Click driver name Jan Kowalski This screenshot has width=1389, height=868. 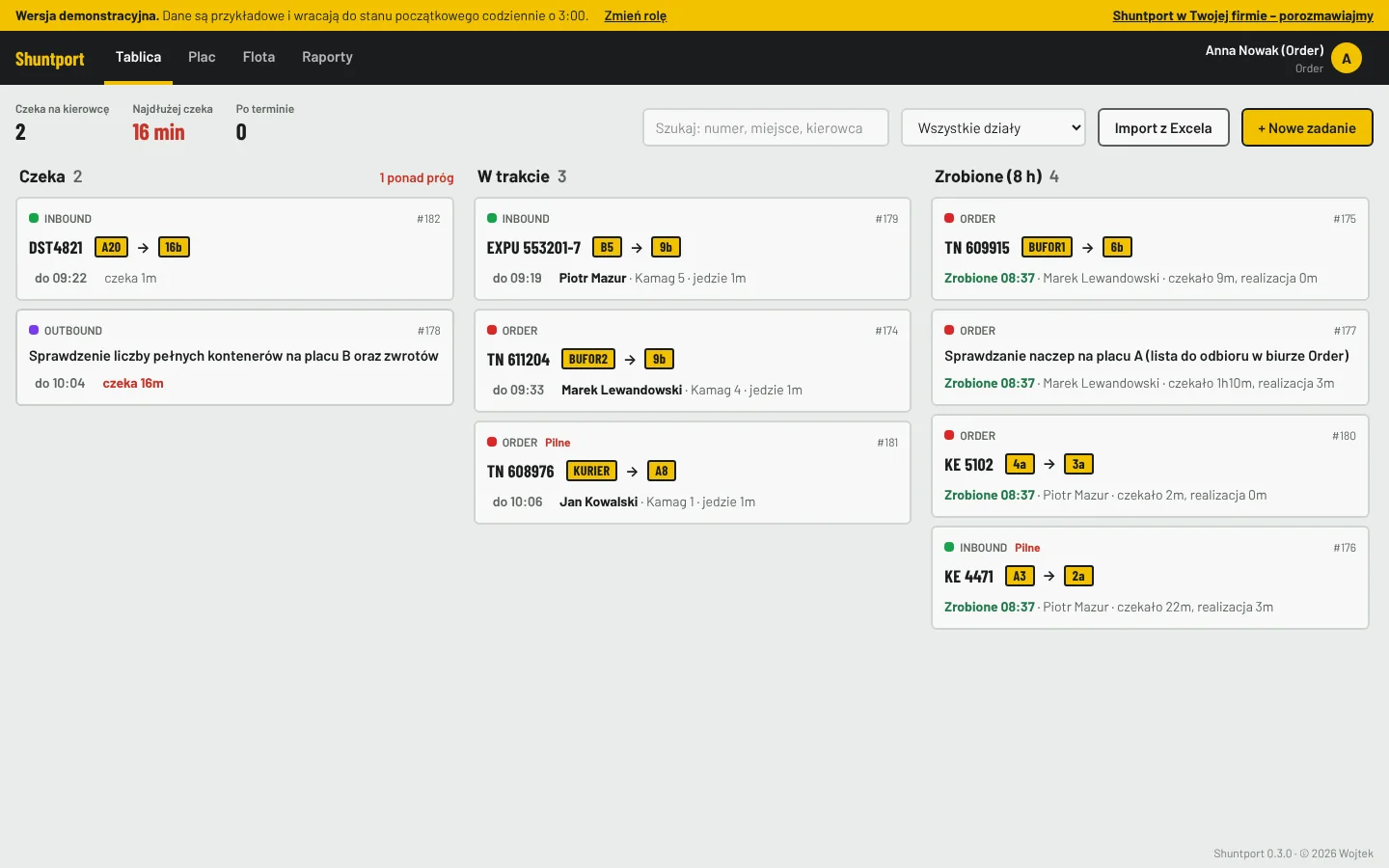point(599,502)
